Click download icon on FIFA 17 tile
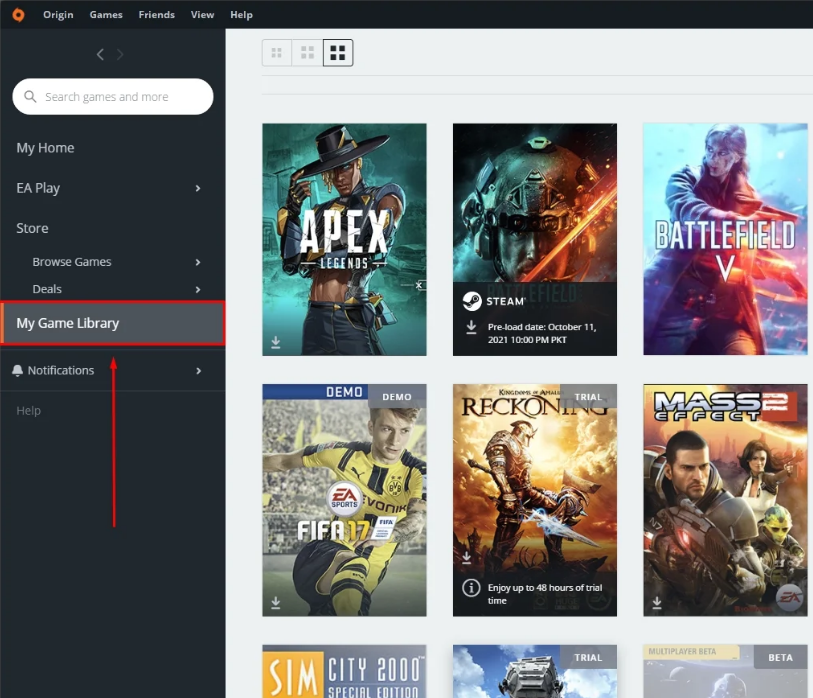 point(276,603)
